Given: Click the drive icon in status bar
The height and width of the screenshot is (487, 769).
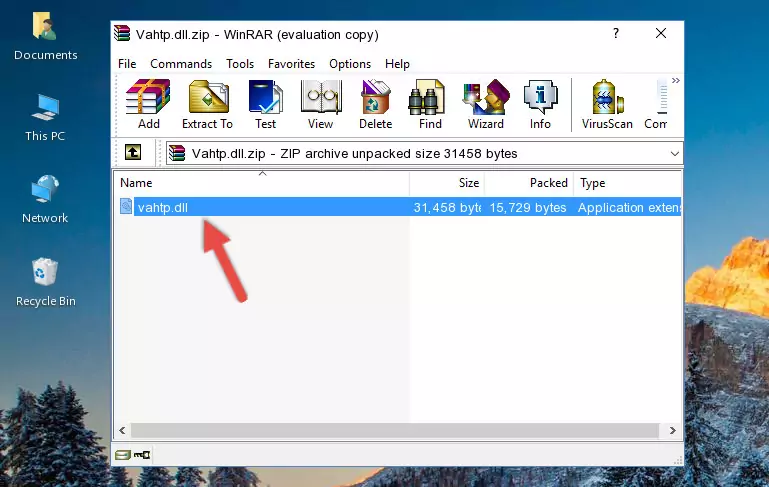Looking at the screenshot, I should (123, 455).
